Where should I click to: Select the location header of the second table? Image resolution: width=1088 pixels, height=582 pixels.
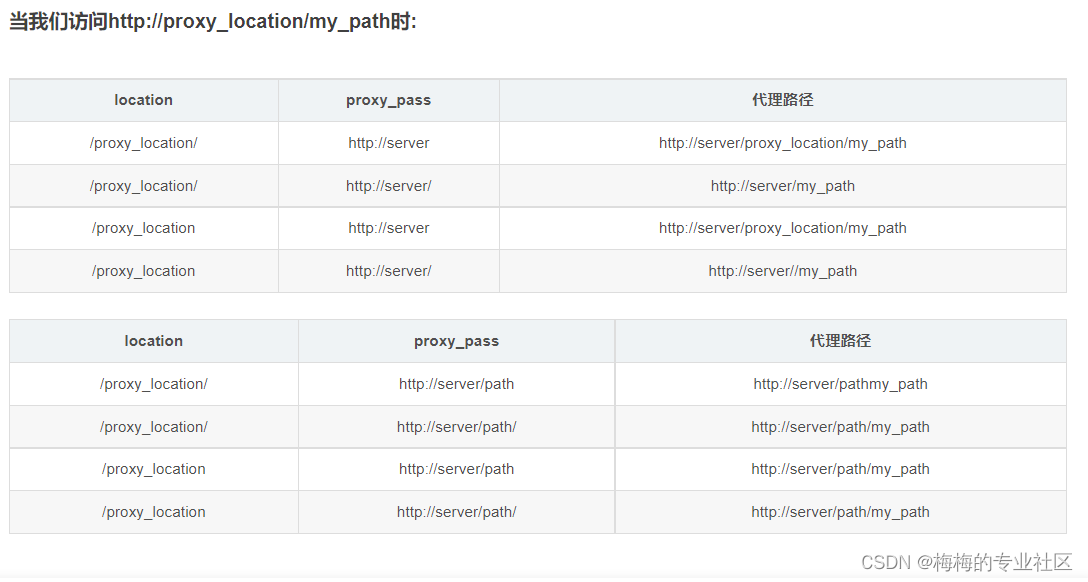coord(153,341)
